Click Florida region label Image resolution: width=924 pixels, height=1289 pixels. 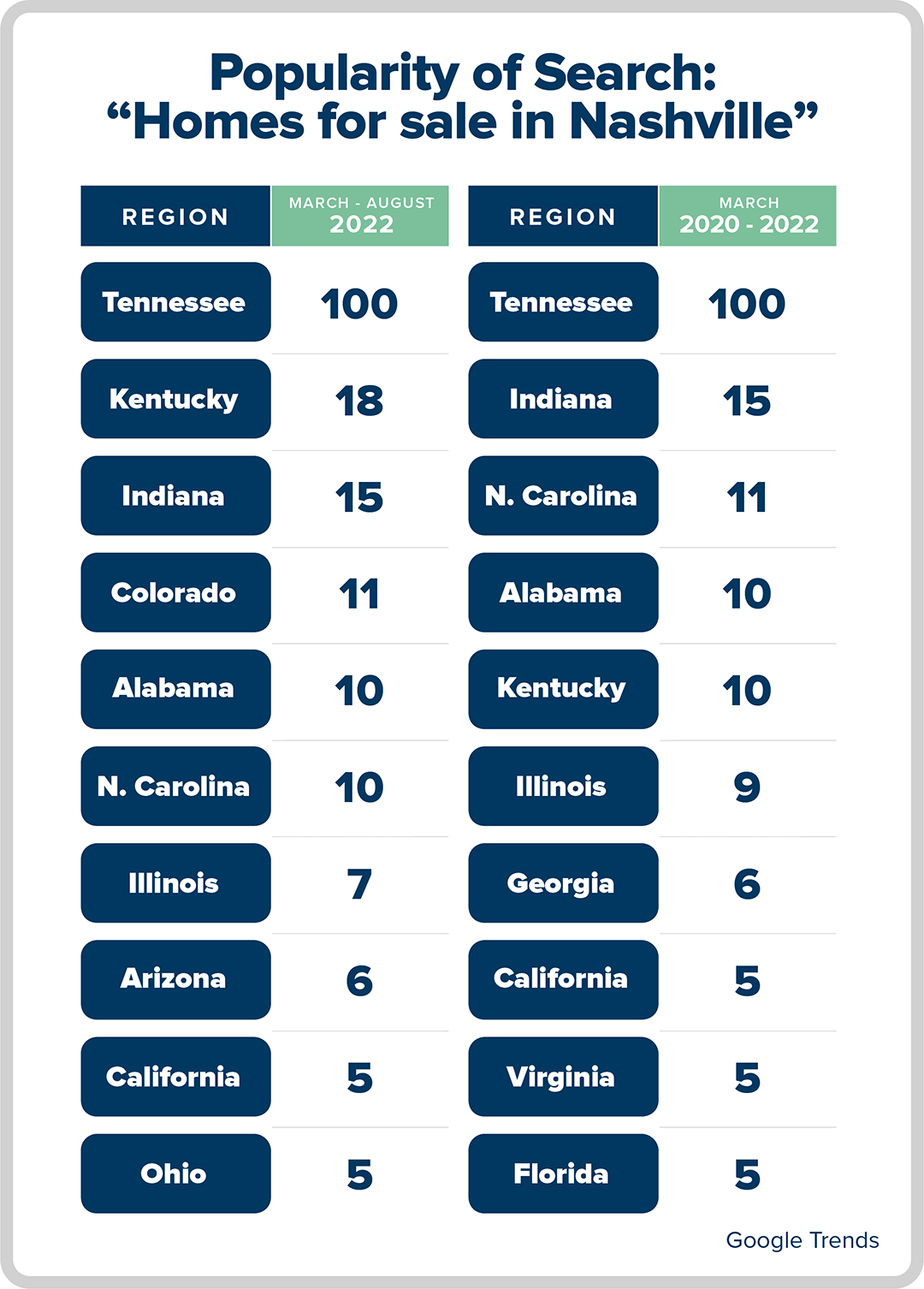[563, 1173]
